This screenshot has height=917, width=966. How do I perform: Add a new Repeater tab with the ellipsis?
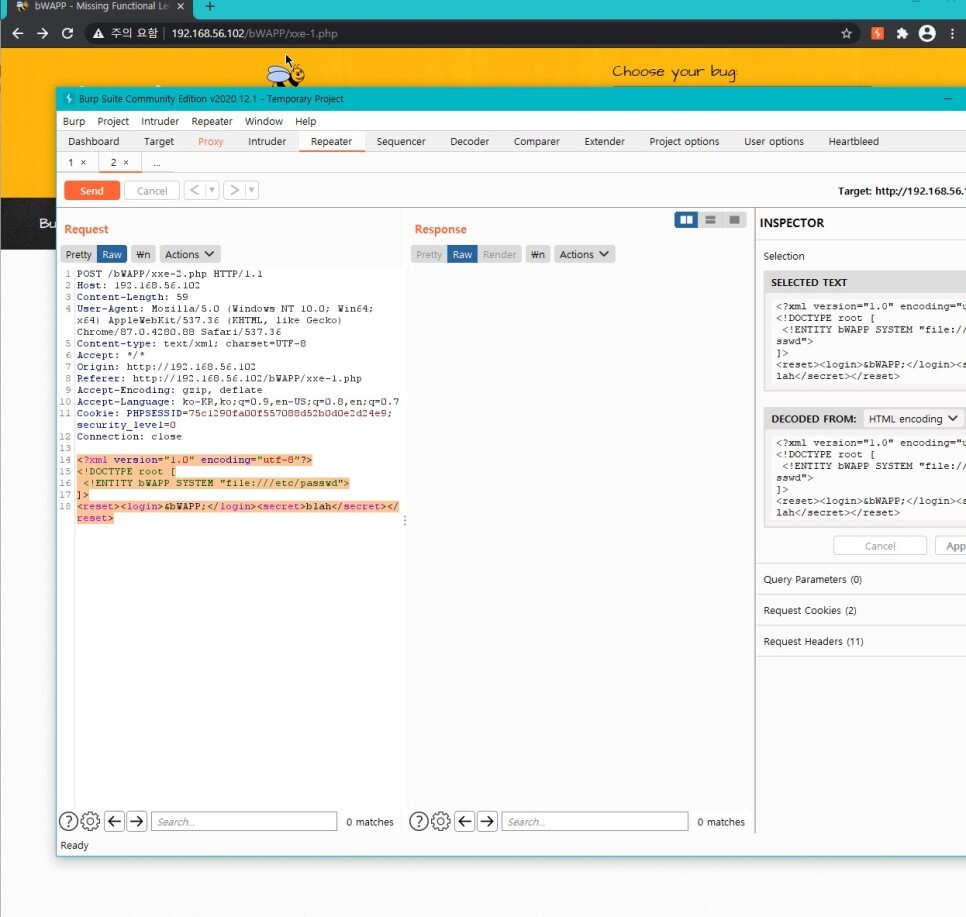[x=157, y=163]
